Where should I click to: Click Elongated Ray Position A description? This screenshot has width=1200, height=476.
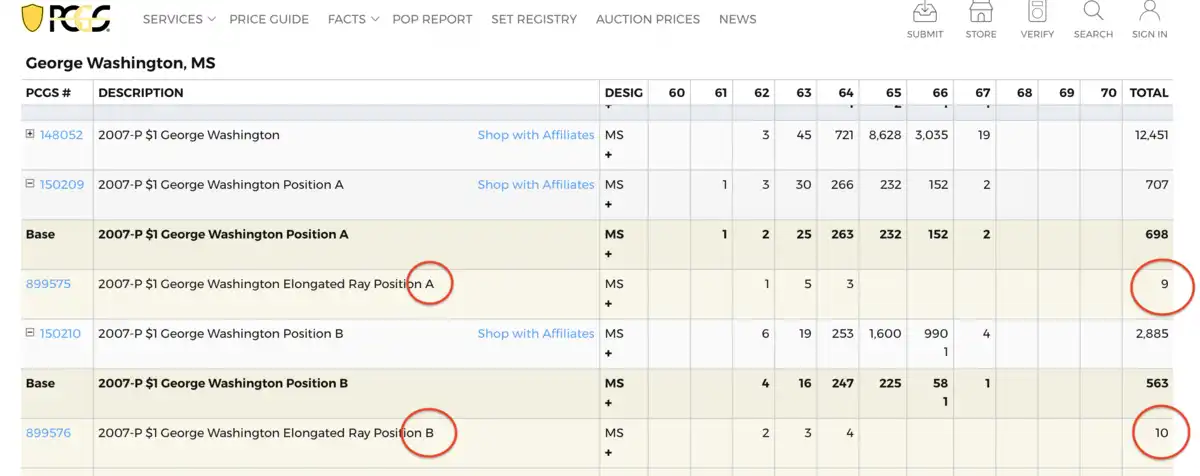point(266,284)
